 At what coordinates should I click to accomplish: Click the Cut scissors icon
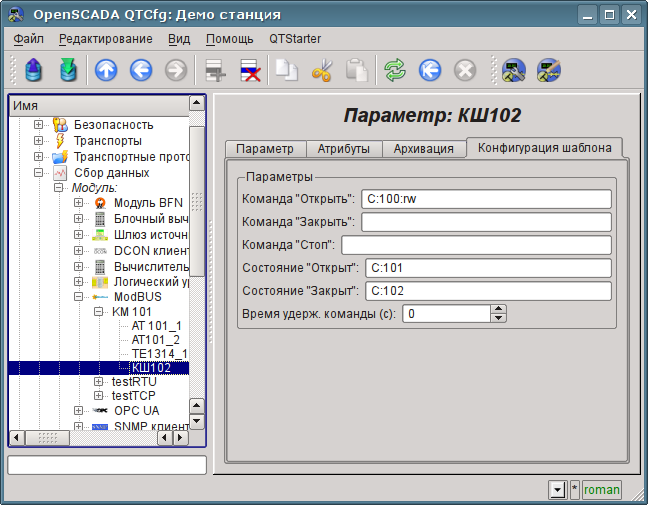322,70
